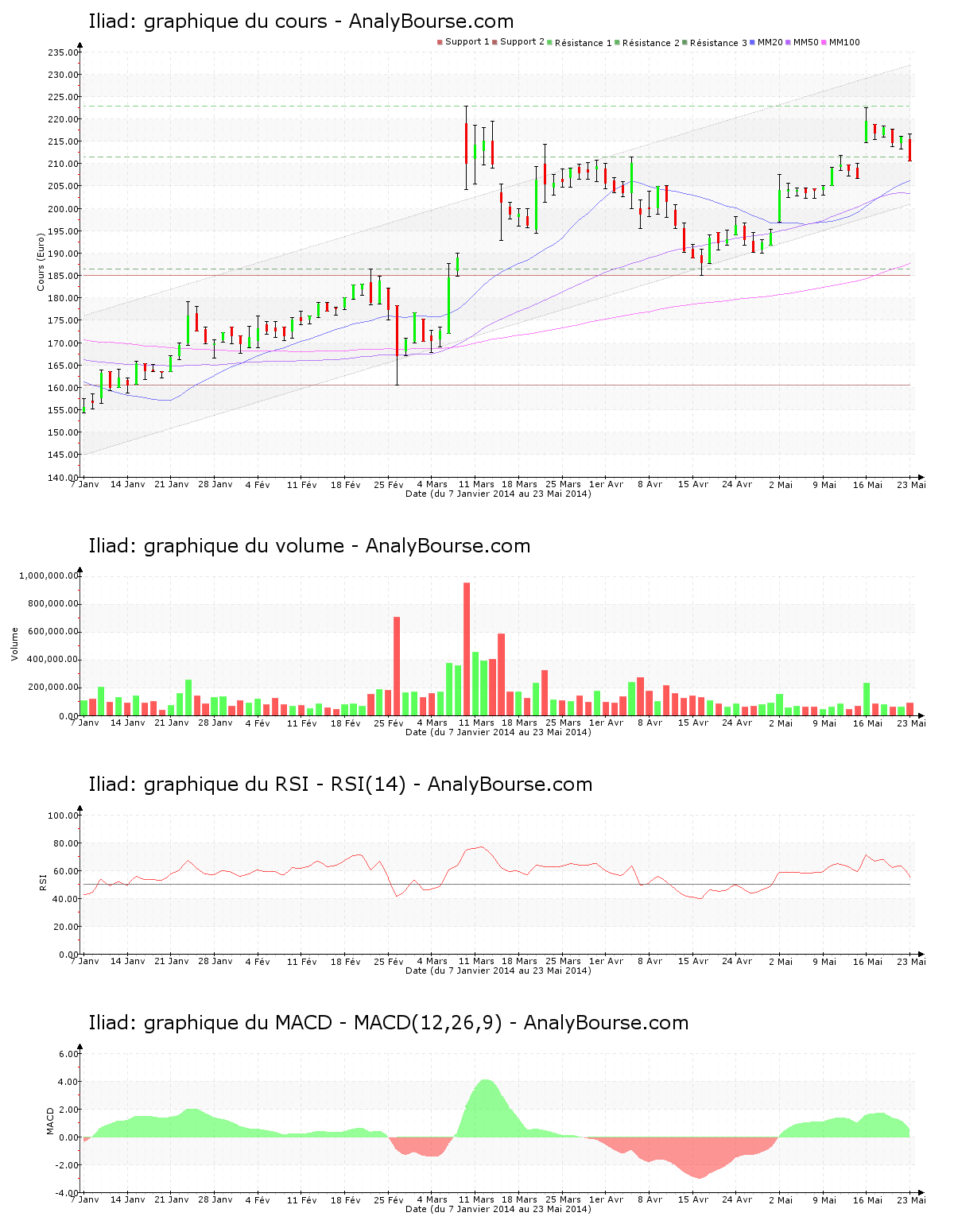The image size is (954, 1232).
Task: Click the title 'Iliad: graphique du volume'
Action: (216, 546)
